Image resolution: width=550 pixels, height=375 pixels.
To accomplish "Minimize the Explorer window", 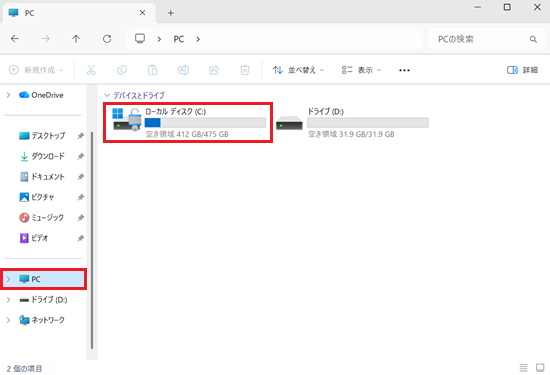I will click(477, 7).
